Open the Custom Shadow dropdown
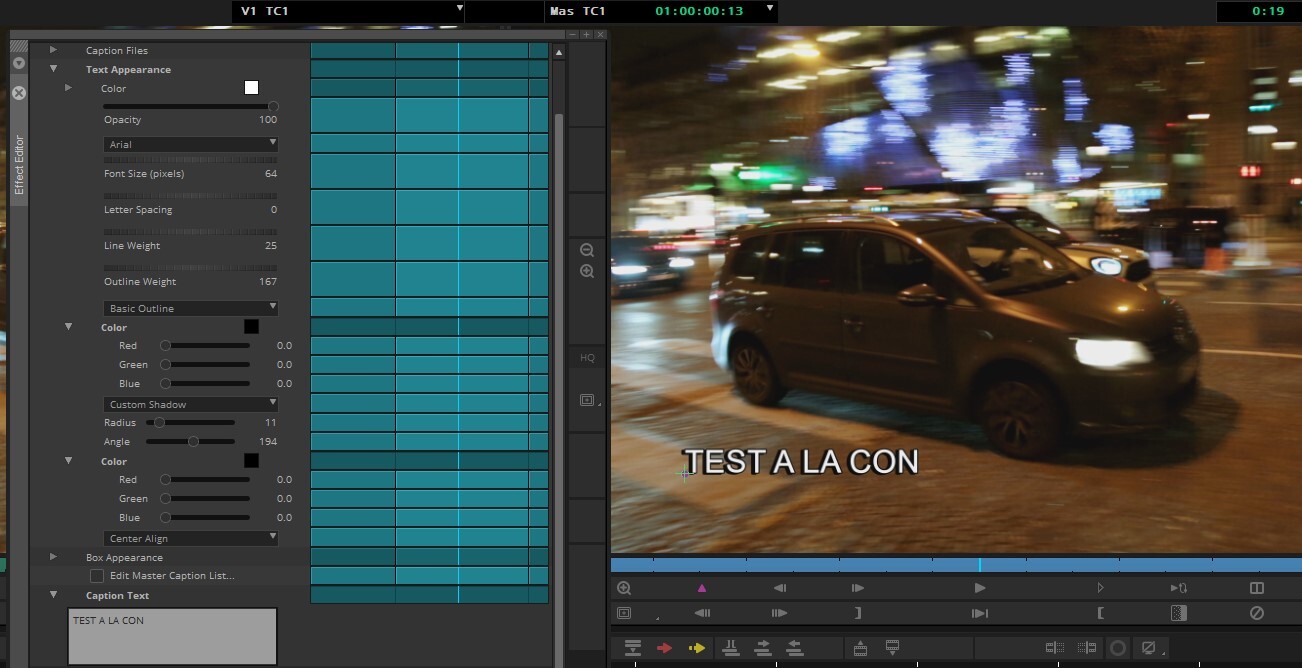 190,404
